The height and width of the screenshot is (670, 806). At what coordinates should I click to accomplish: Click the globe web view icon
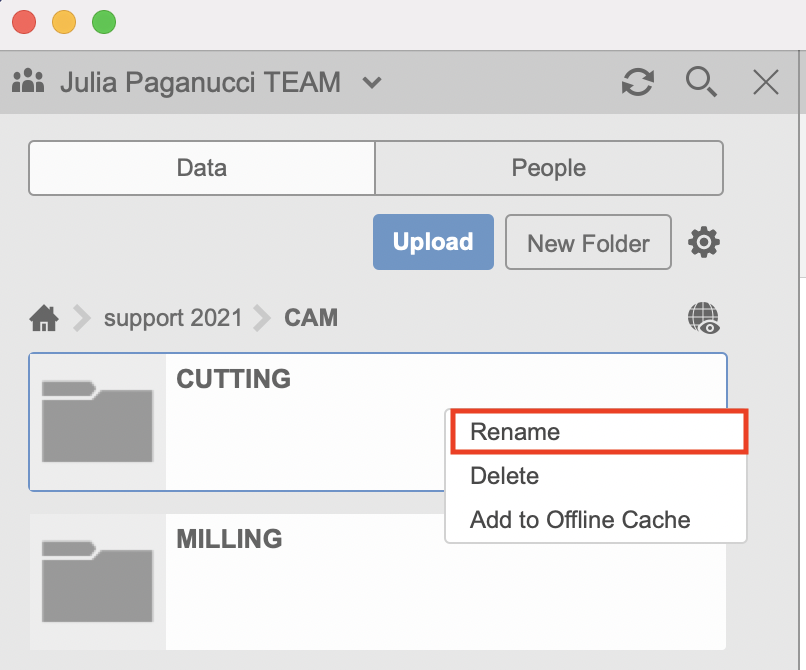click(704, 318)
